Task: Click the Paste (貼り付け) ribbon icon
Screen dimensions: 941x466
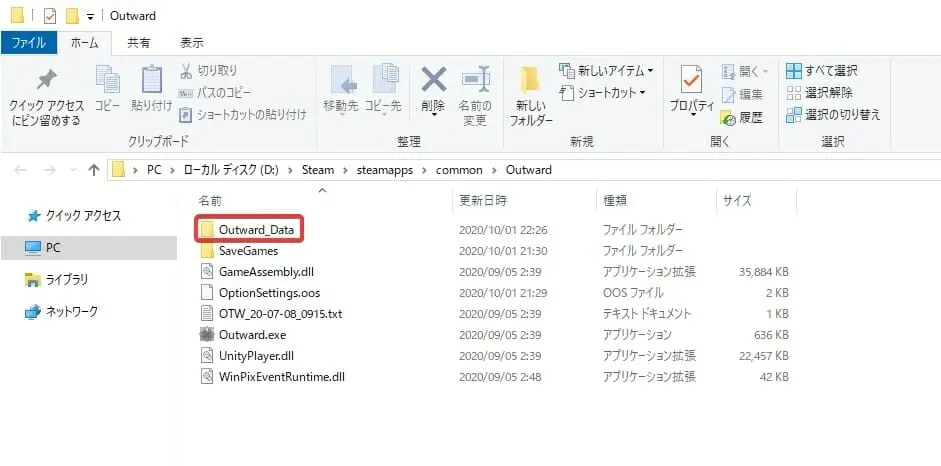Action: 152,80
